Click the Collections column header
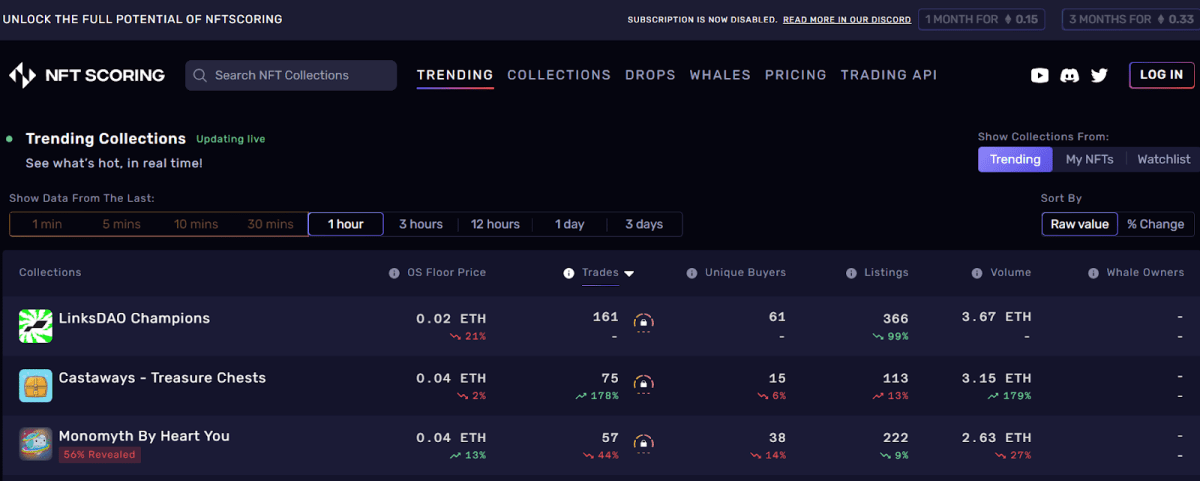1200x481 pixels. tap(50, 273)
